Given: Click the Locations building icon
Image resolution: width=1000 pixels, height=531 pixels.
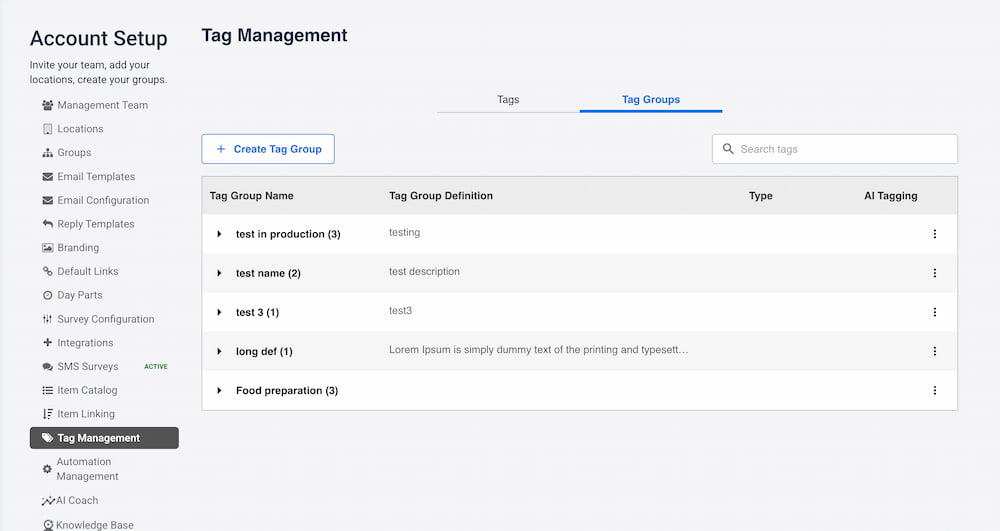Looking at the screenshot, I should pyautogui.click(x=47, y=129).
